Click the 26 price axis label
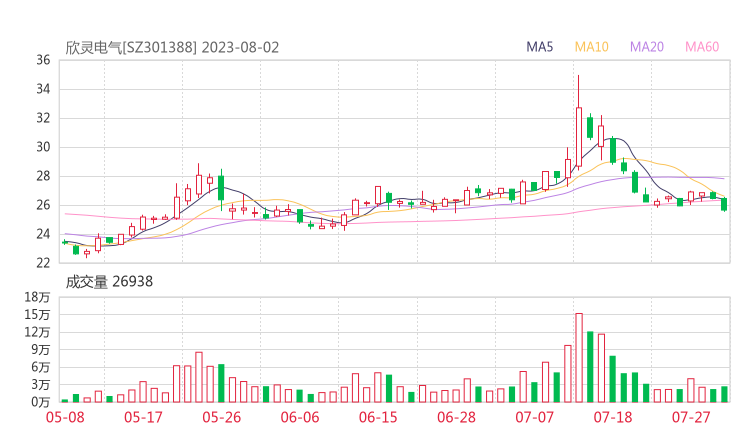The width and height of the screenshot is (740, 440). [43, 205]
